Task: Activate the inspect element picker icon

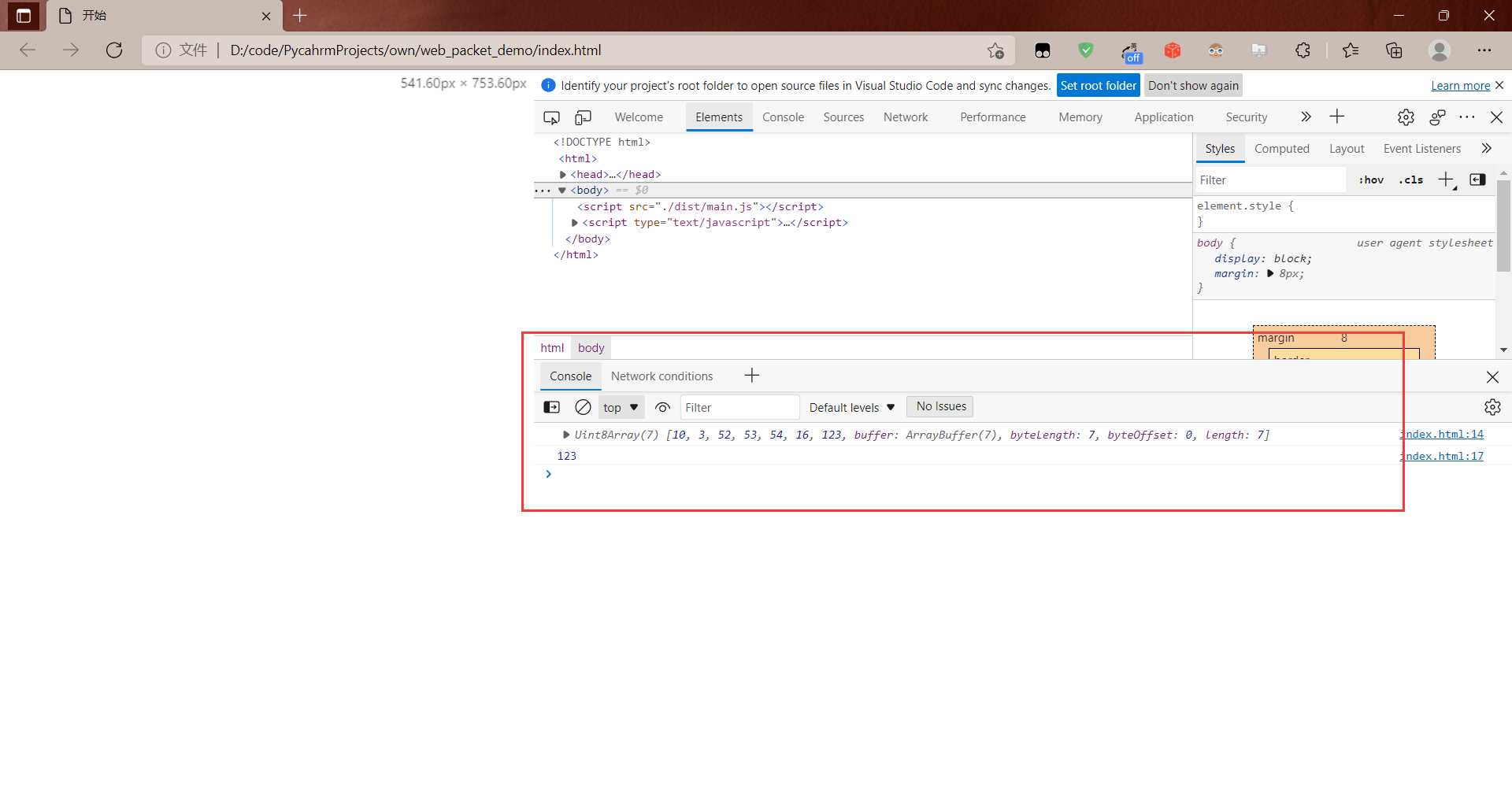Action: (551, 117)
